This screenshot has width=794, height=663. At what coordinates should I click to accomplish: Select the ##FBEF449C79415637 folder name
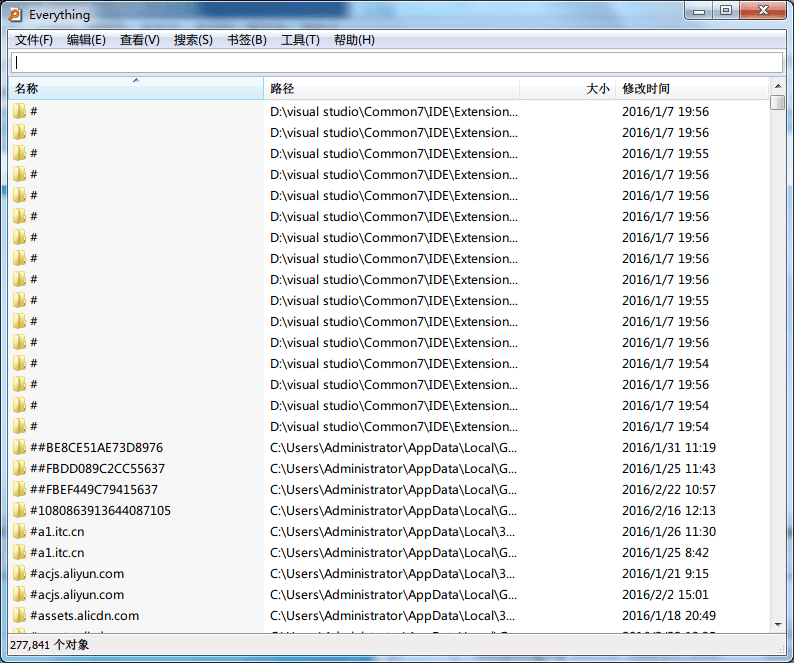click(x=94, y=490)
